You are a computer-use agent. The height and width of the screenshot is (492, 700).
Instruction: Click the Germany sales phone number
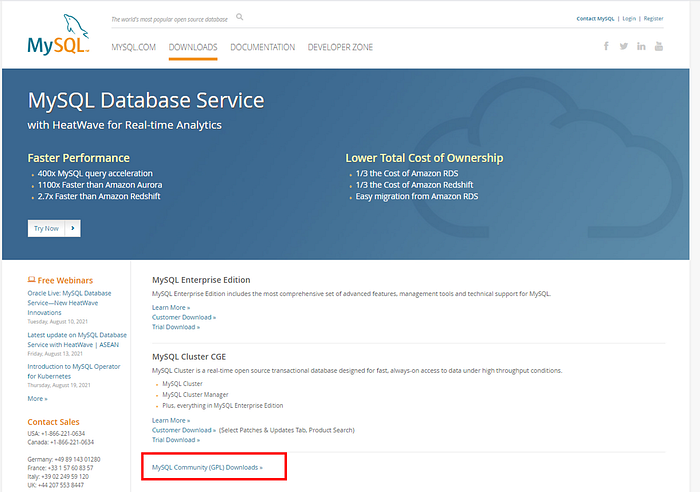pyautogui.click(x=77, y=459)
